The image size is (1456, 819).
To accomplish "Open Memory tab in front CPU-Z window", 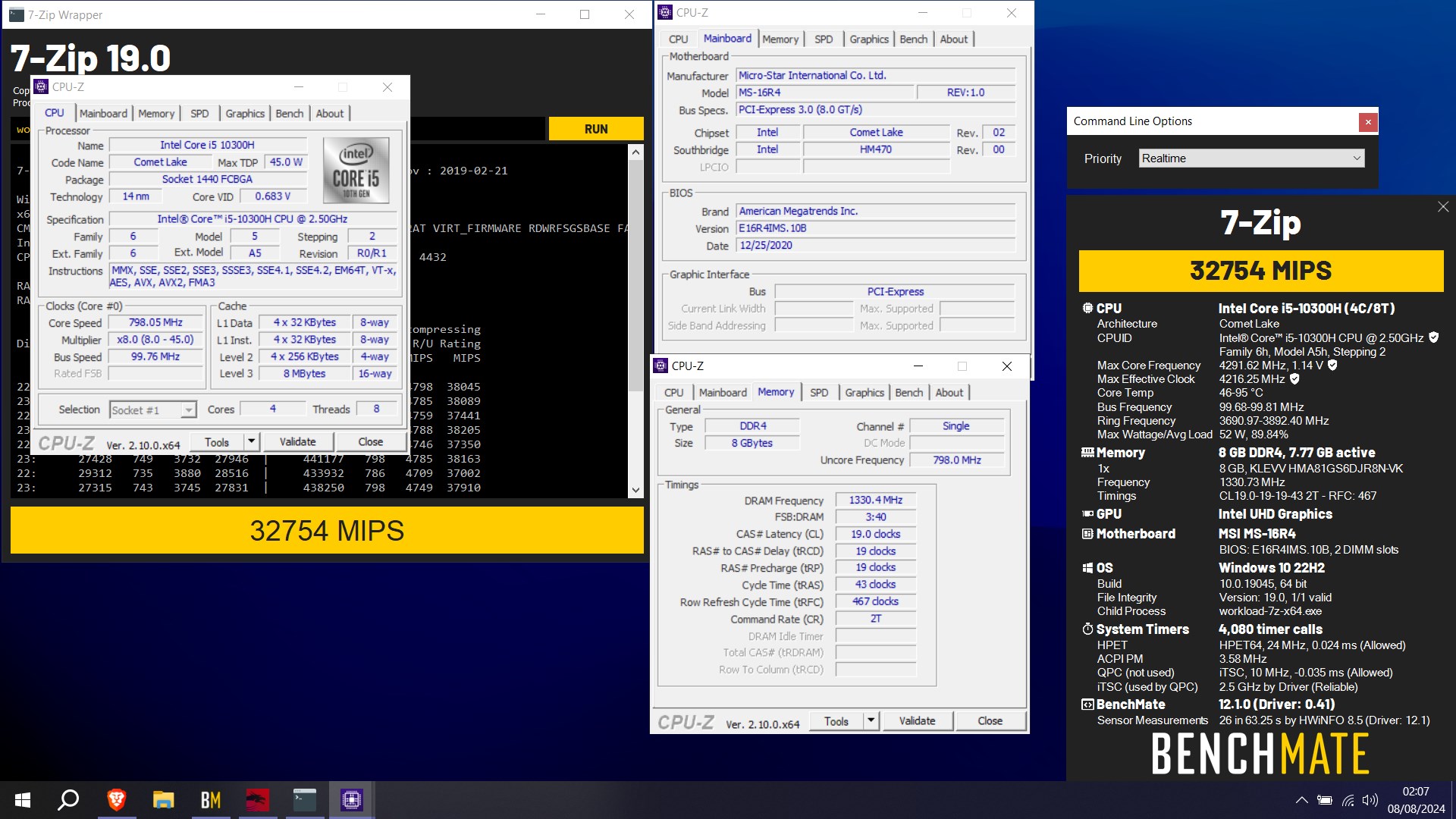I will pos(156,114).
